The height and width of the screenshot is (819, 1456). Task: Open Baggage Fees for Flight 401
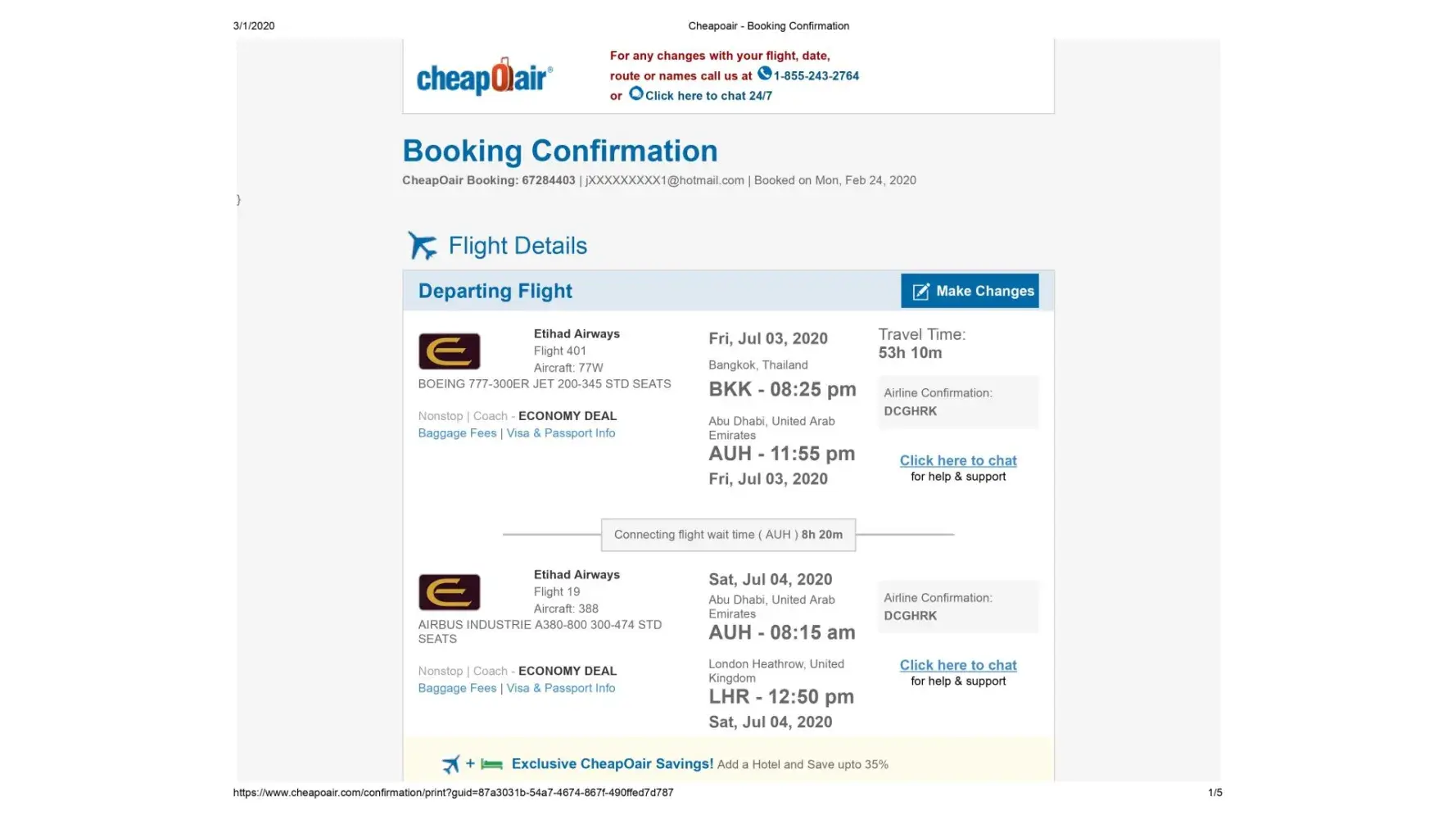[457, 433]
